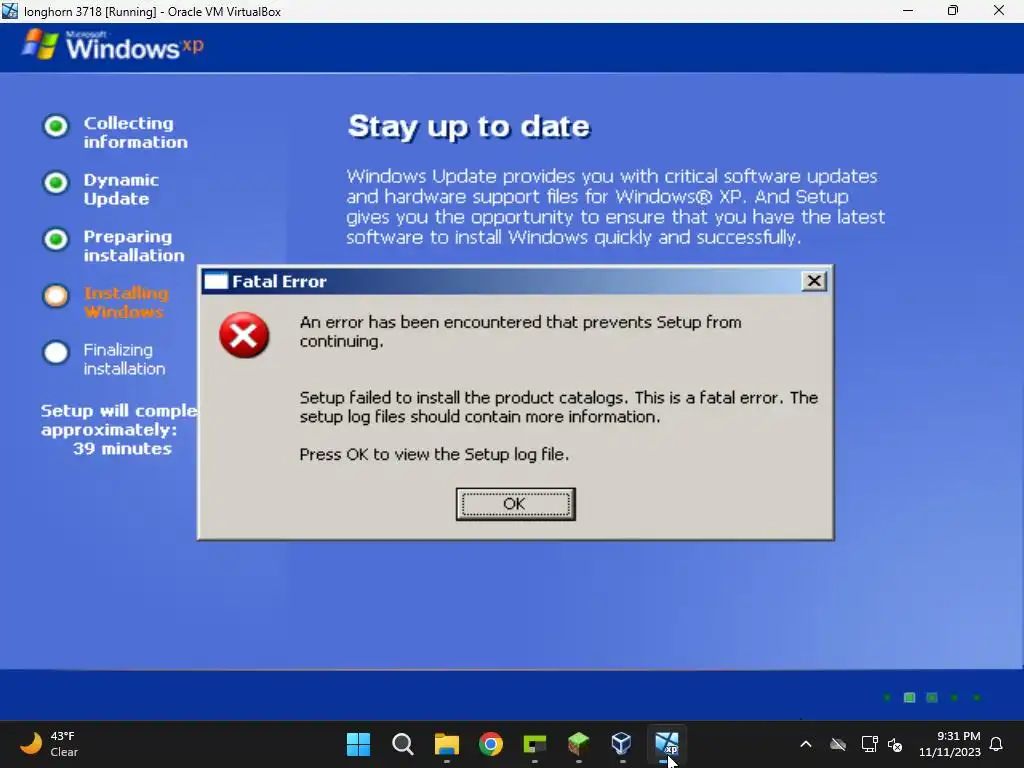1024x768 pixels.
Task: Restore down the VirtualBox window
Action: pyautogui.click(x=953, y=11)
